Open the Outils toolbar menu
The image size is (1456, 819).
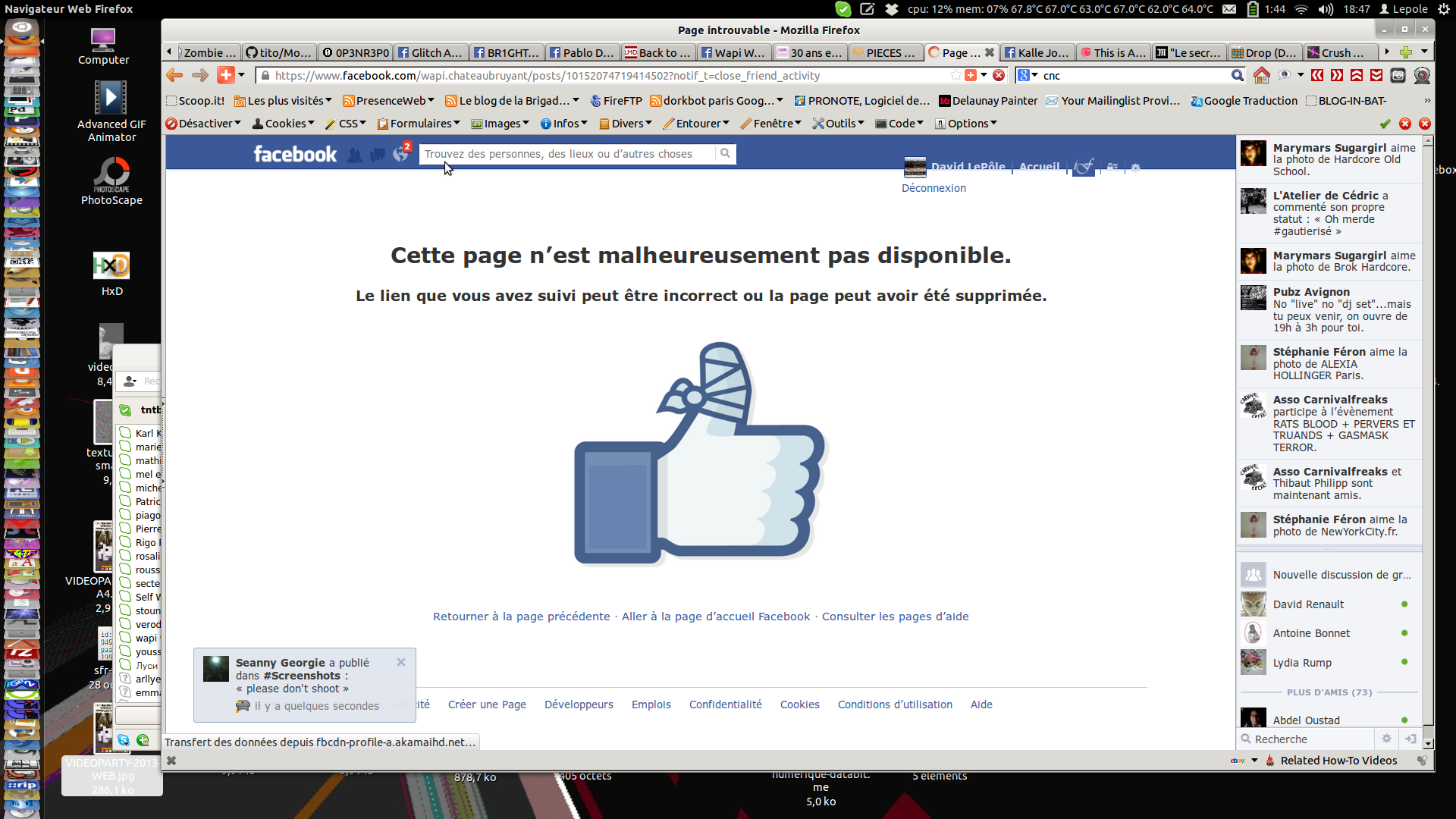(x=839, y=124)
